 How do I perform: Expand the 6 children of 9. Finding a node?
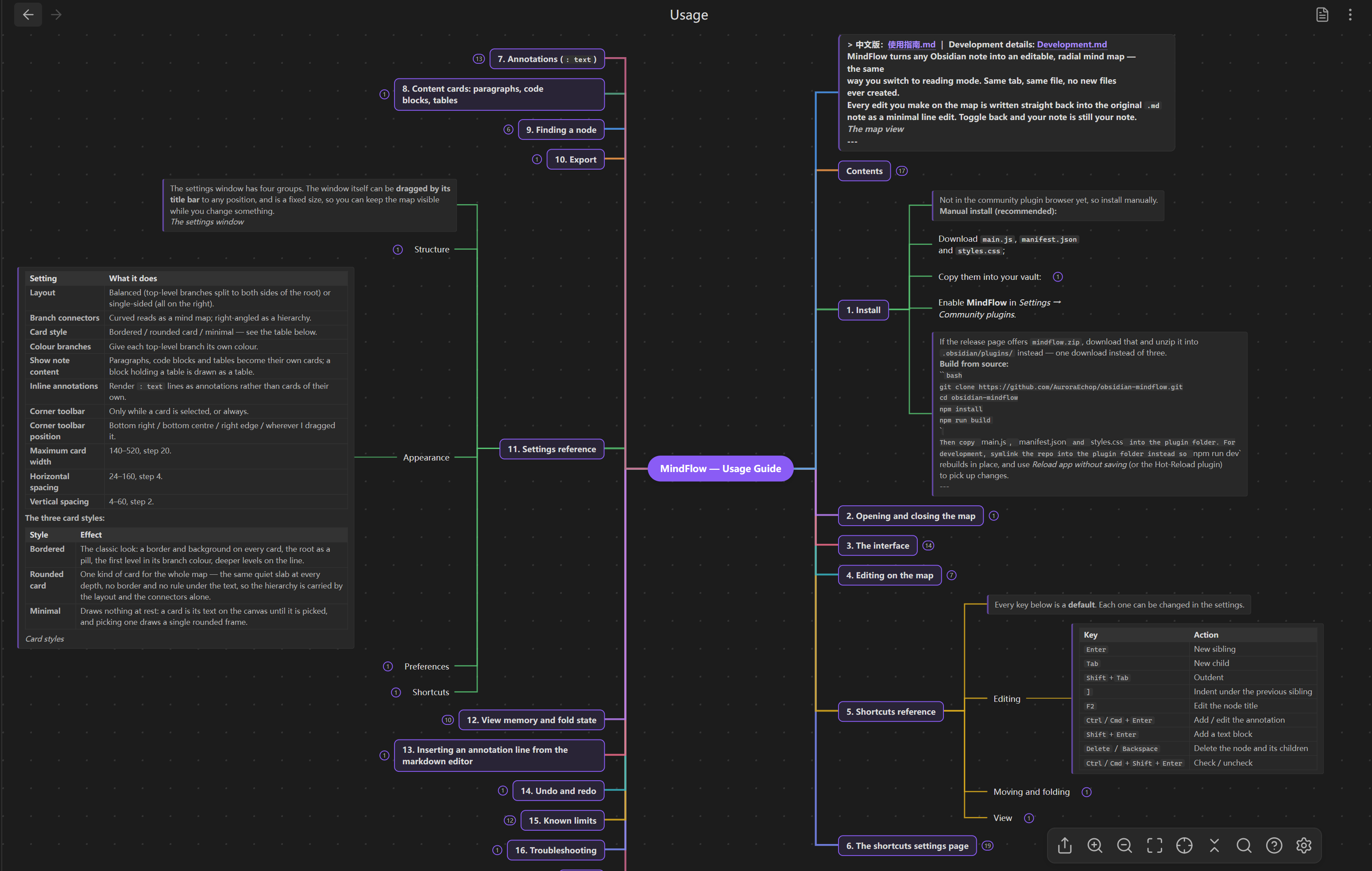click(508, 129)
